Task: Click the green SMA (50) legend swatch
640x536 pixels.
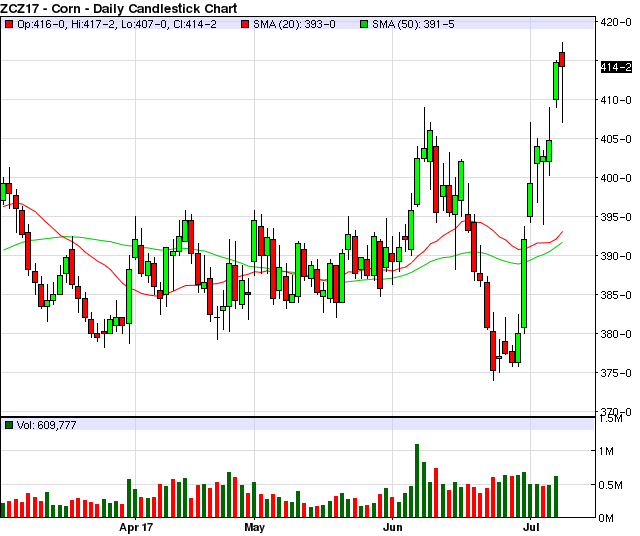Action: pyautogui.click(x=364, y=24)
